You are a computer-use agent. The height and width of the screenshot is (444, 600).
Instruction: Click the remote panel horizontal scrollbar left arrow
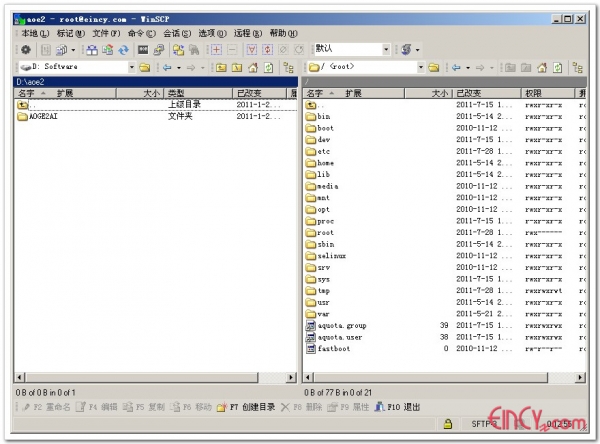pyautogui.click(x=308, y=377)
